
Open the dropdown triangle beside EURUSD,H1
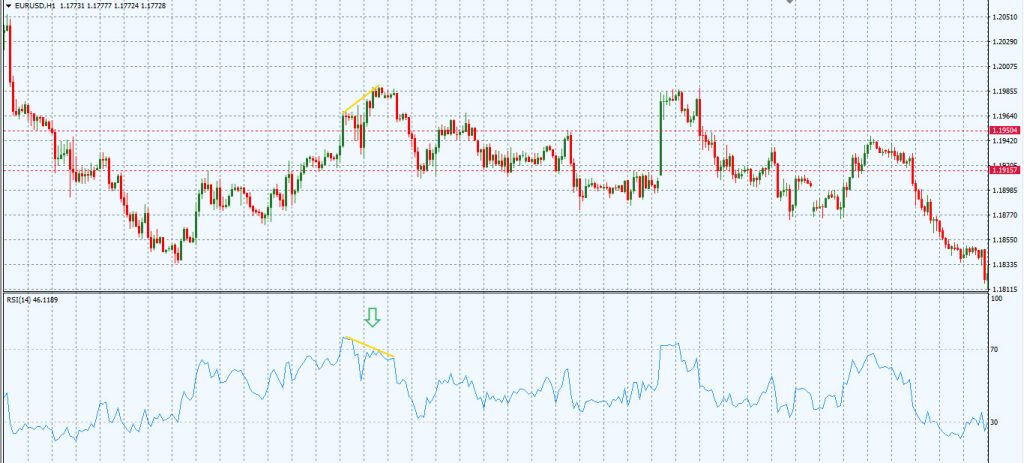click(x=7, y=6)
